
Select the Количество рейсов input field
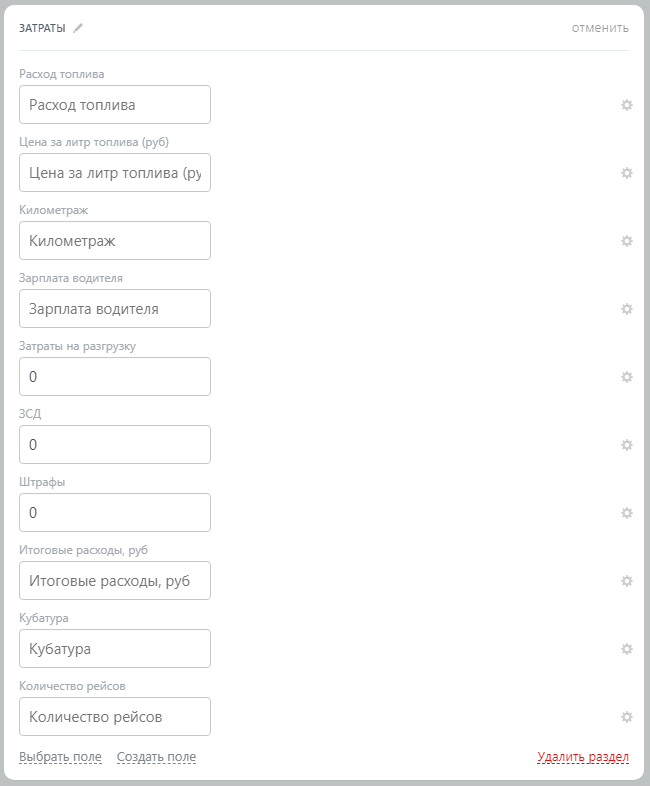click(115, 716)
